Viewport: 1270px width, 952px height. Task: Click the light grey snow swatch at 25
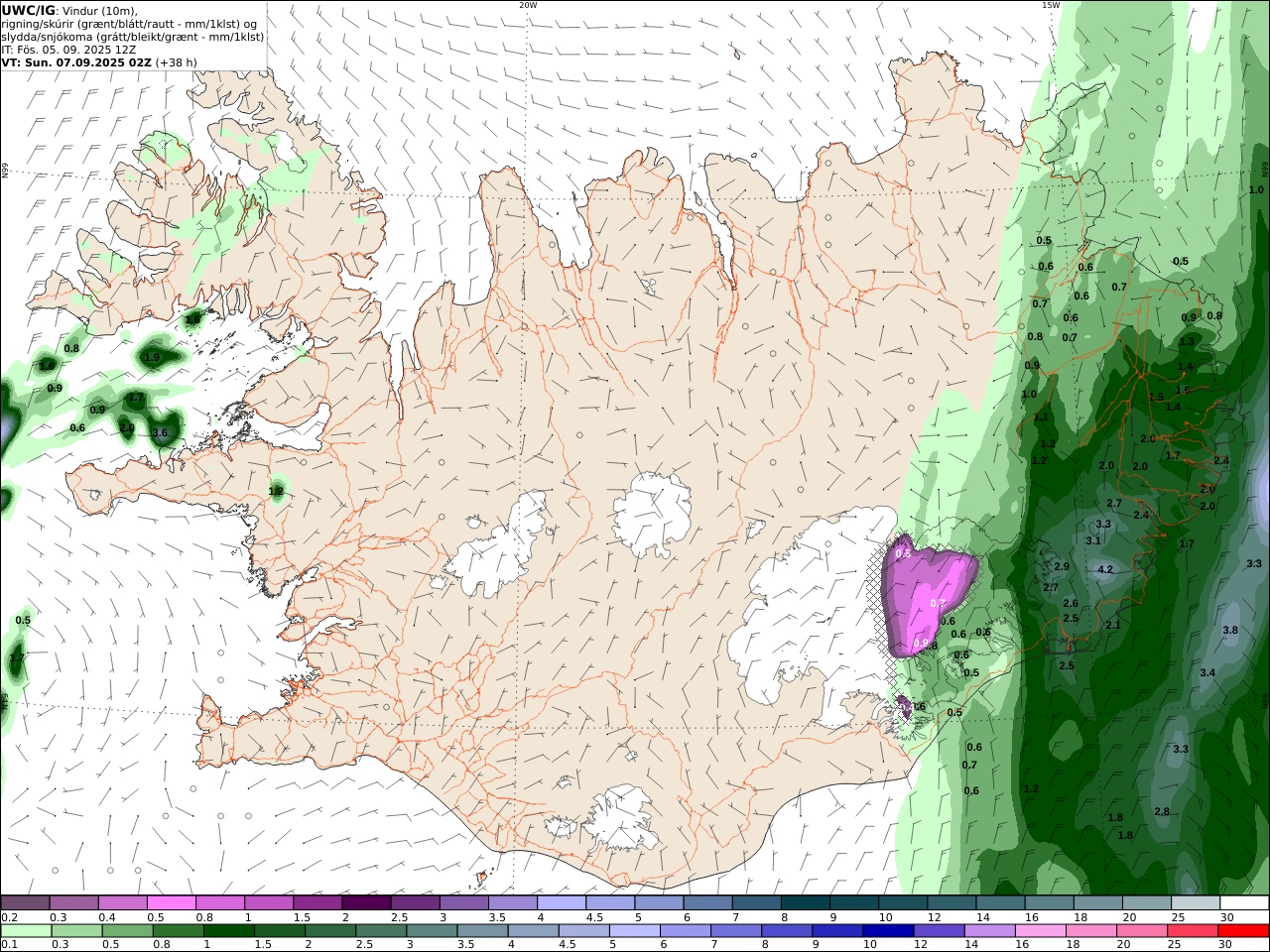pos(1195,903)
